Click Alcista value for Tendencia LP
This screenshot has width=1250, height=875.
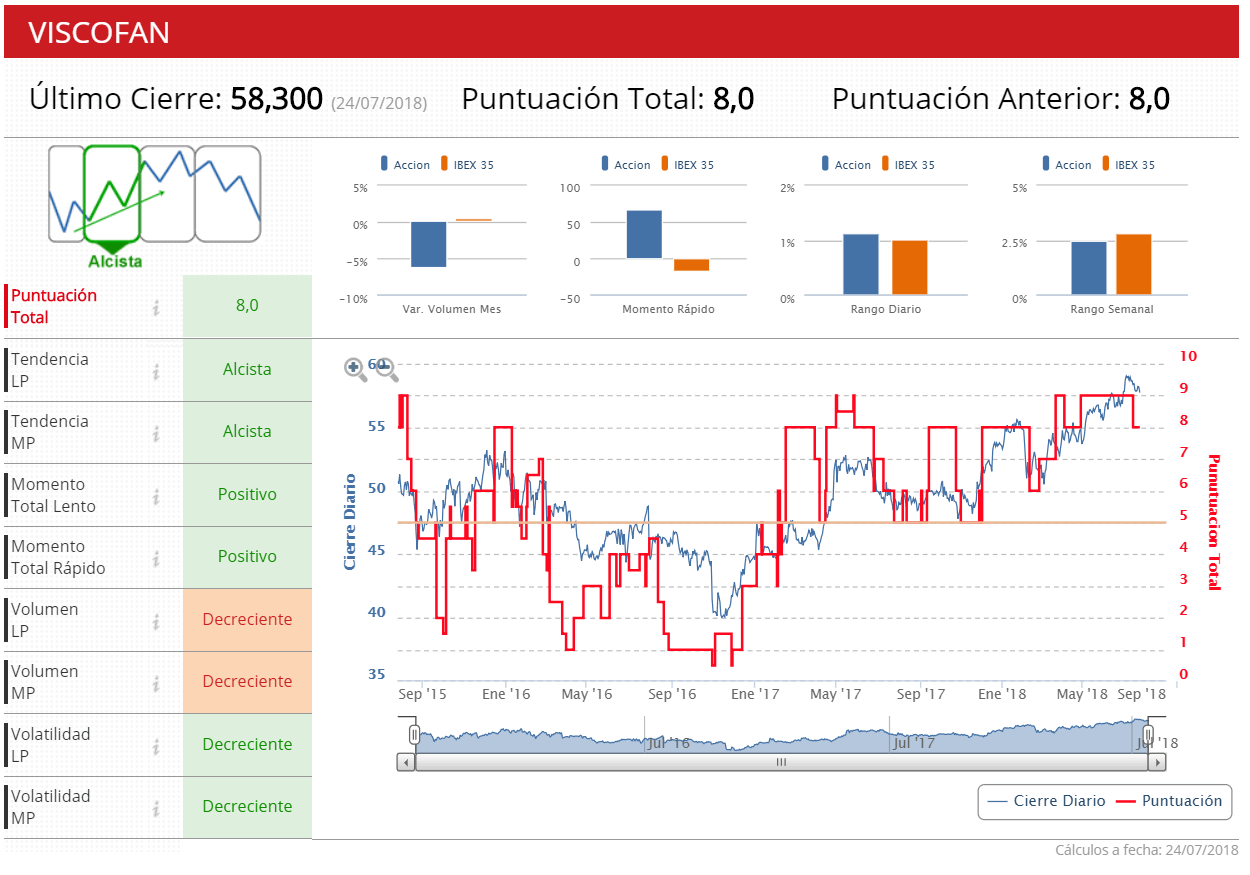247,370
